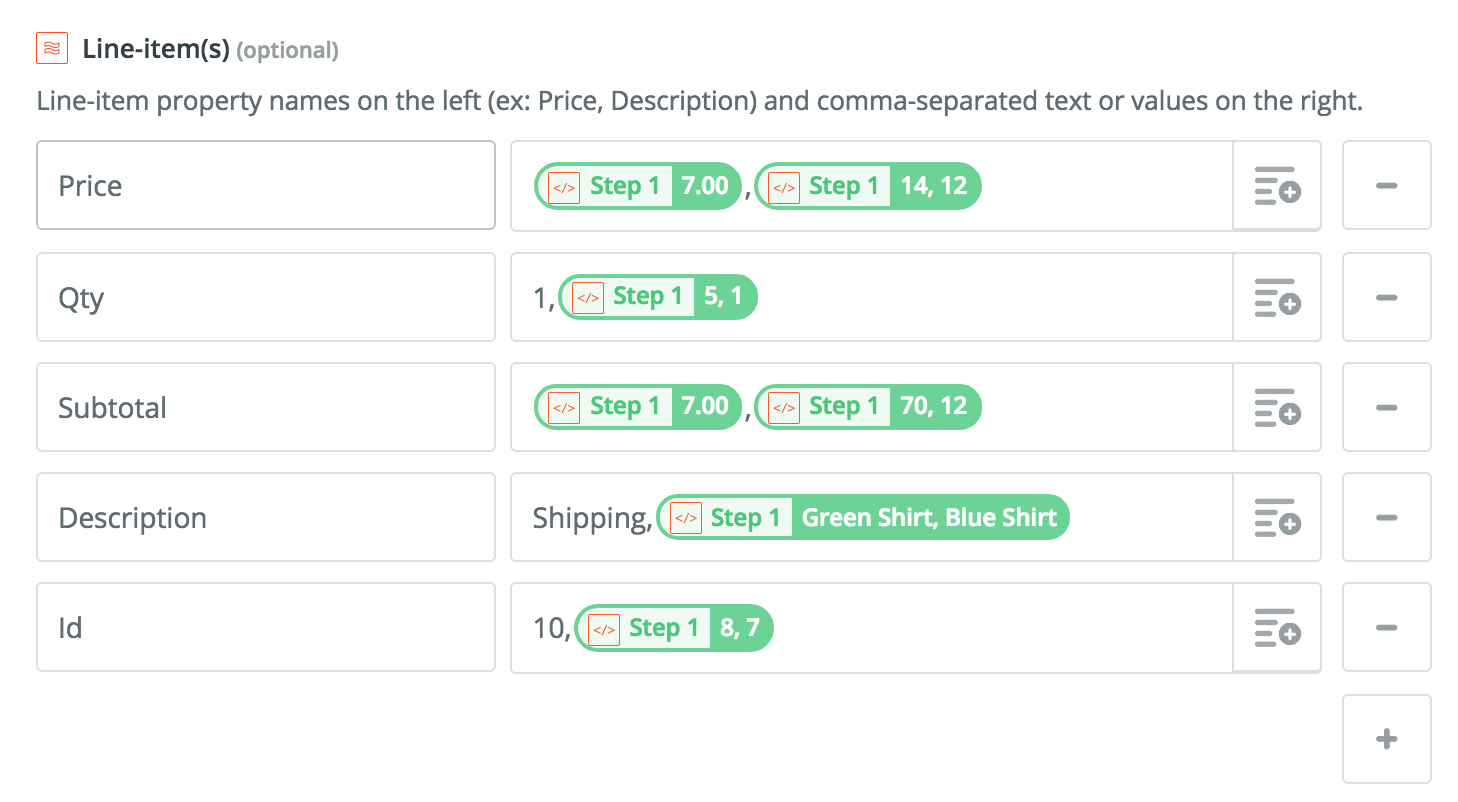The image size is (1458, 802).
Task: Click the insert-field icon in Price row
Action: [1277, 186]
